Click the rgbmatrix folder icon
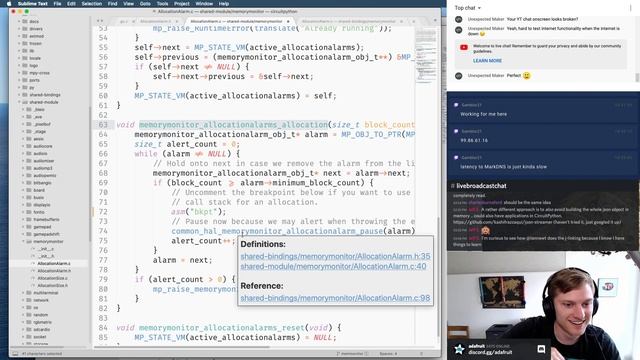This screenshot has height=360, width=640. pos(29,322)
